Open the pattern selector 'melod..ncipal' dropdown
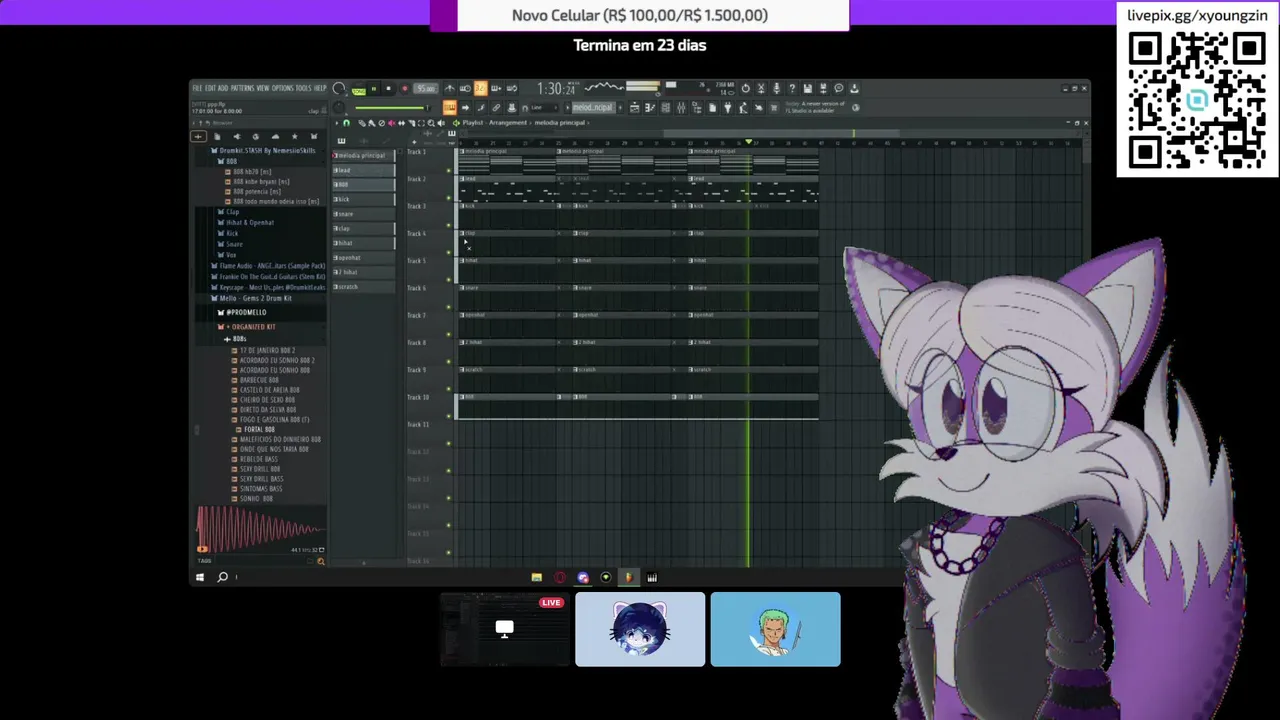 pos(593,107)
